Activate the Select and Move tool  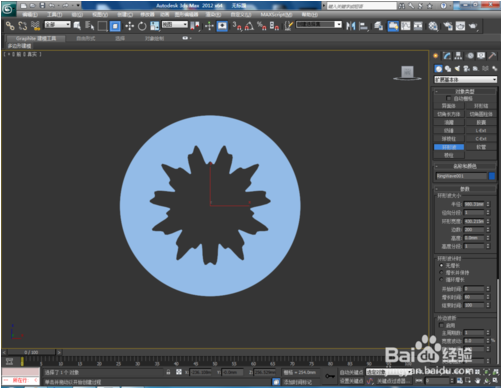click(129, 26)
